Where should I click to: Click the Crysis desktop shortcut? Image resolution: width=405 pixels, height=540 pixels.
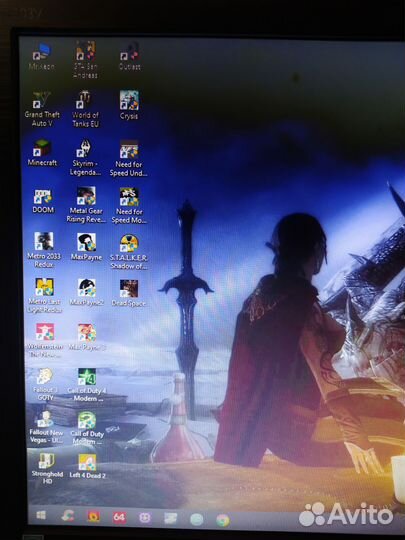129,105
